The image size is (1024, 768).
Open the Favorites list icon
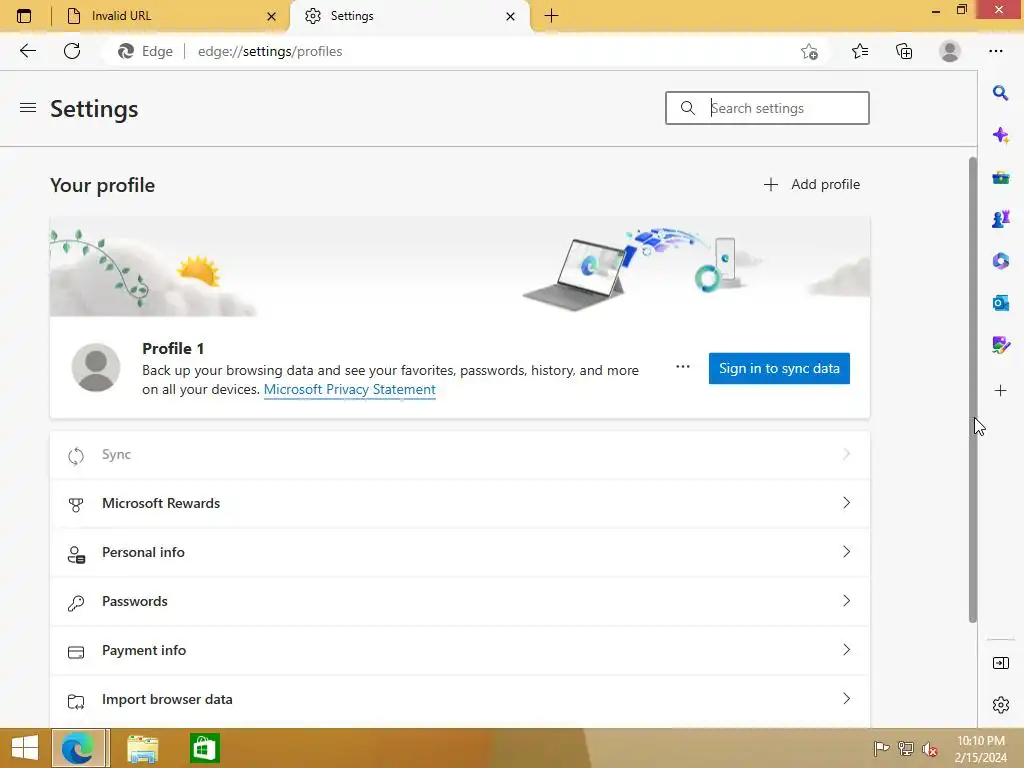(859, 51)
